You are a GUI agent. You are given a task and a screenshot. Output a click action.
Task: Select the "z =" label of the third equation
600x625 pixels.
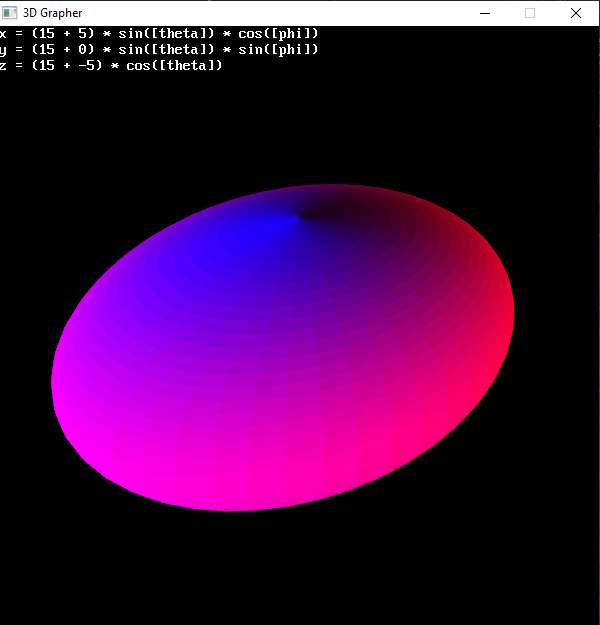coord(9,65)
